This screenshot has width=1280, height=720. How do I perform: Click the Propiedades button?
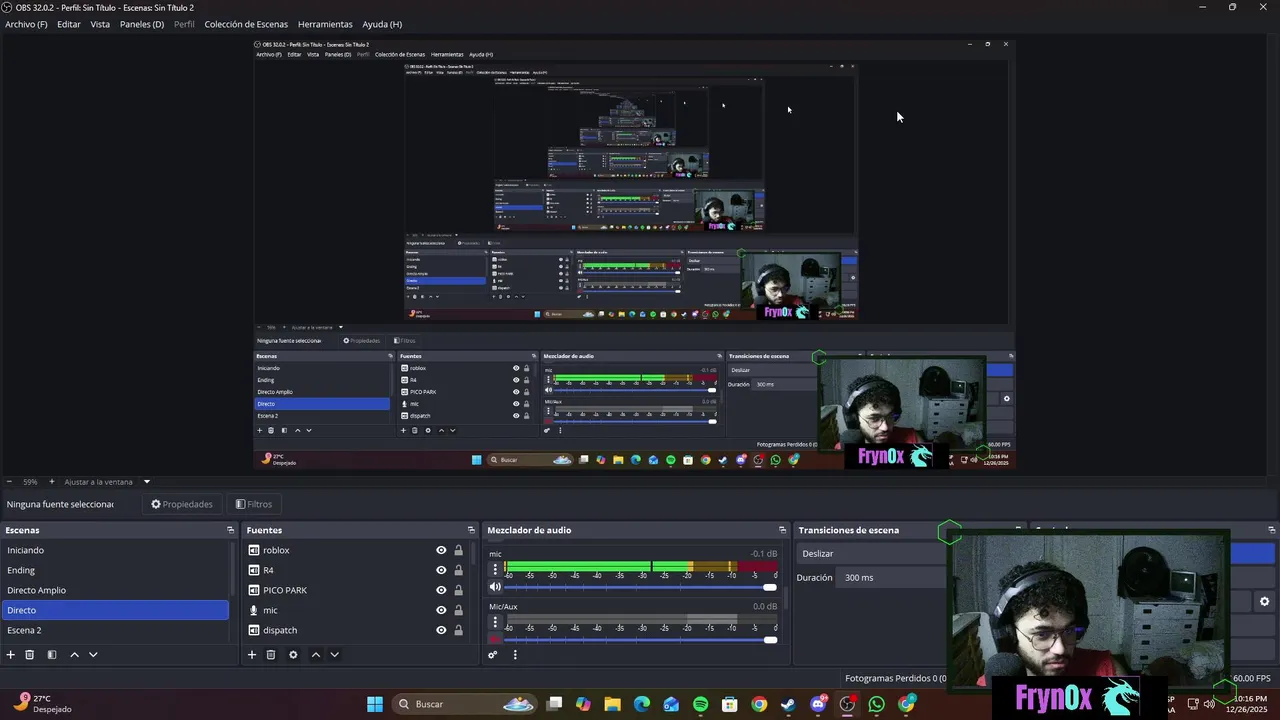(x=182, y=504)
